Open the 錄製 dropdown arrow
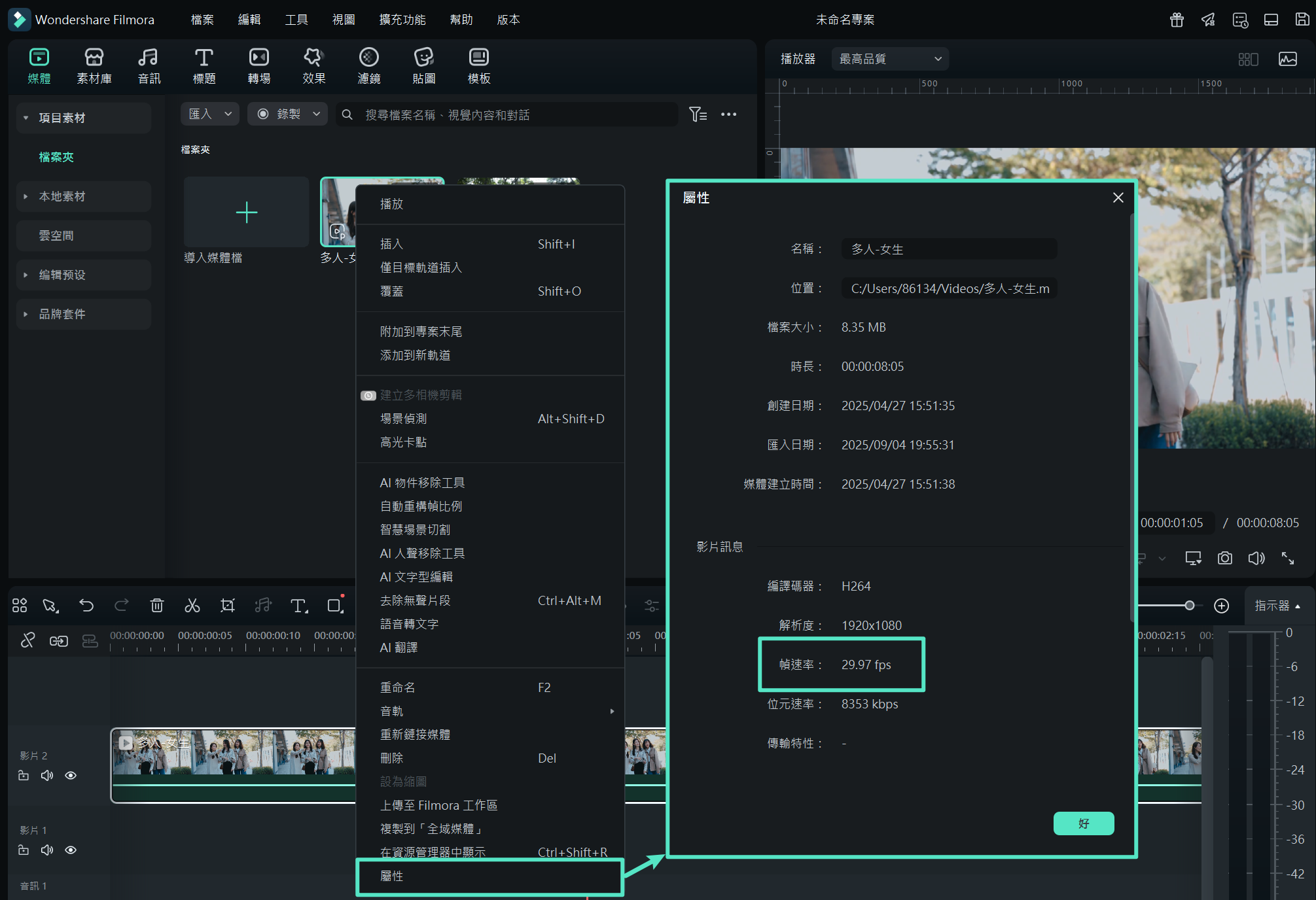 pyautogui.click(x=316, y=113)
